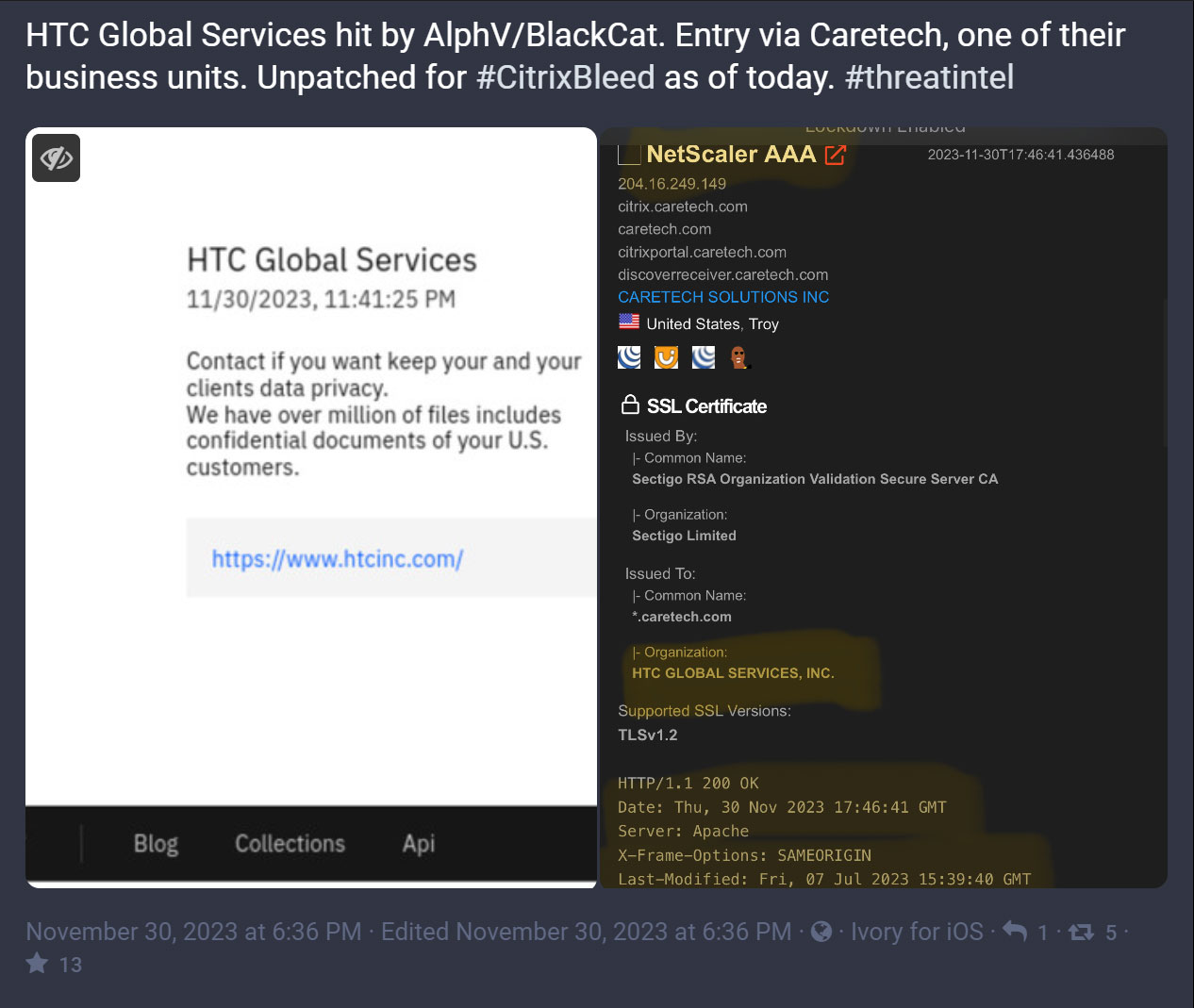Click the orange tag icon under Troy
The height and width of the screenshot is (1008, 1194).
pyautogui.click(x=666, y=357)
